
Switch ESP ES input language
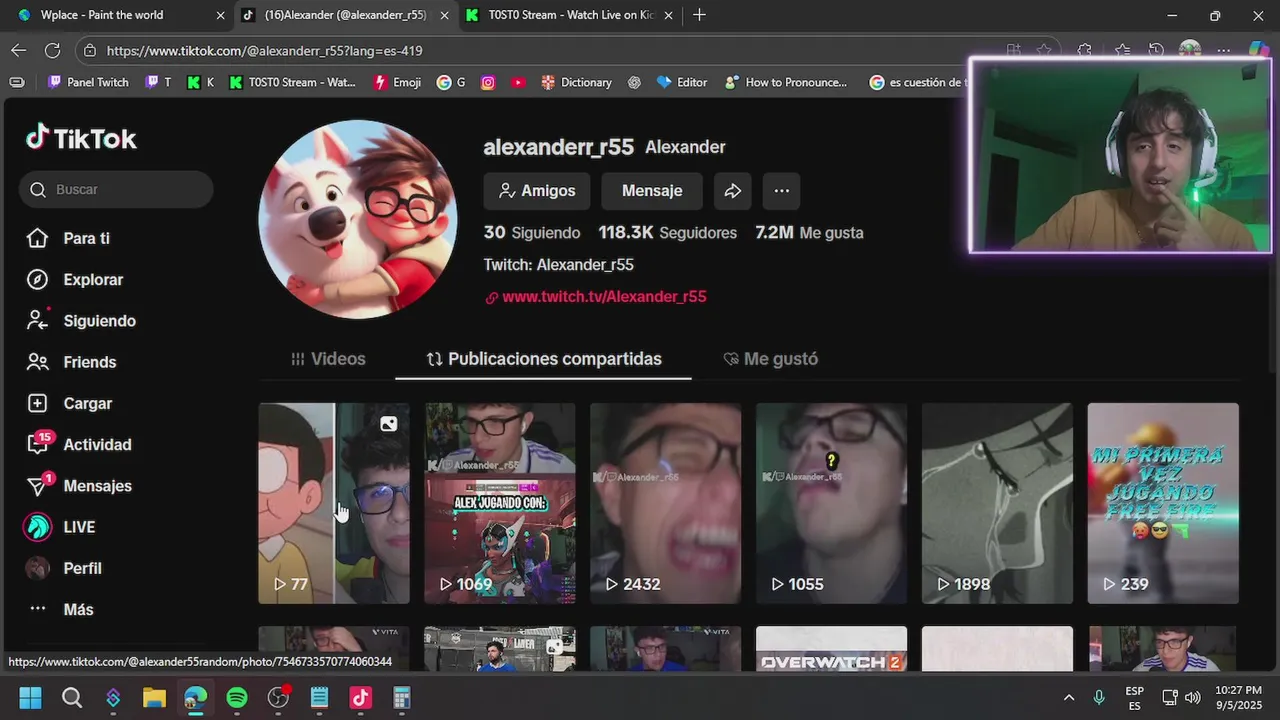(x=1135, y=698)
